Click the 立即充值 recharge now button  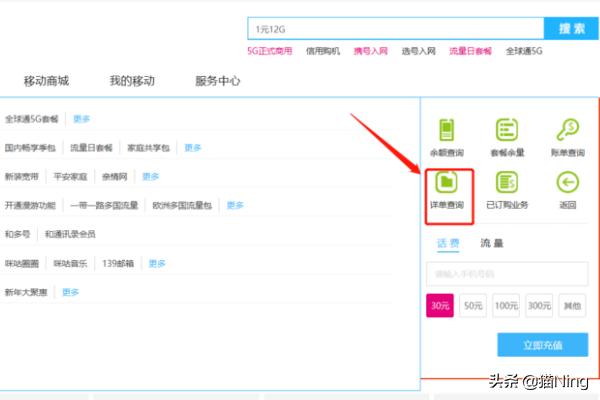click(x=543, y=345)
